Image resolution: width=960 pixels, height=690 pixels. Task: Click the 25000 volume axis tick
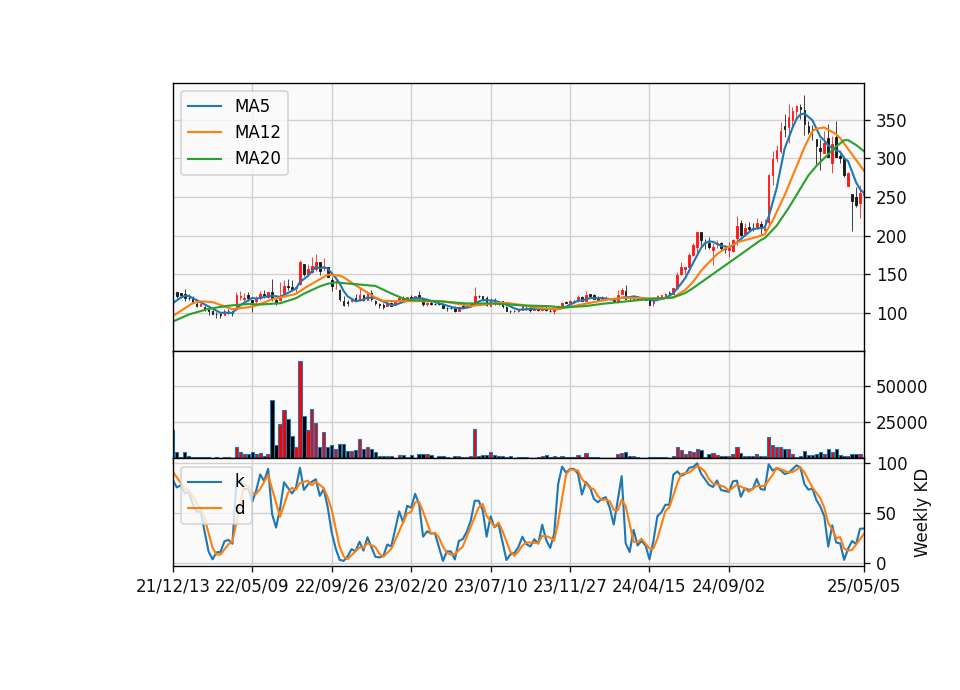901,423
